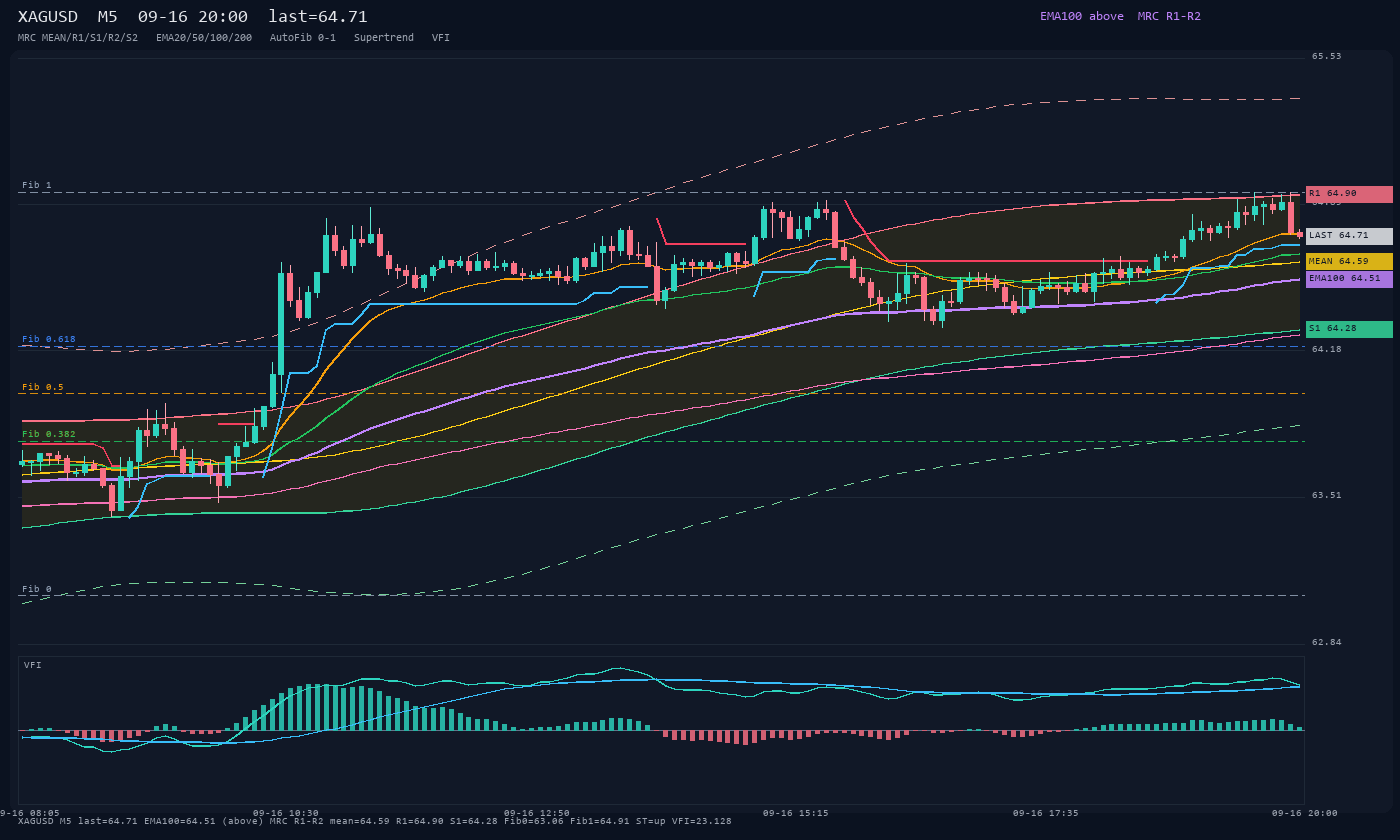This screenshot has height=840, width=1400.
Task: Select the EMA20/50/100/200 legend entry
Action: click(204, 38)
